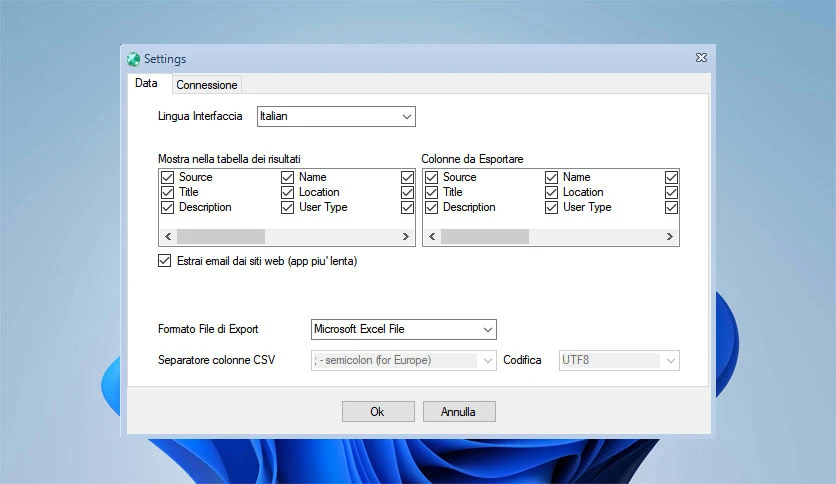Viewport: 836px width, 484px height.
Task: Click right scroll arrow in Colonne da Esportare list
Action: (x=670, y=236)
